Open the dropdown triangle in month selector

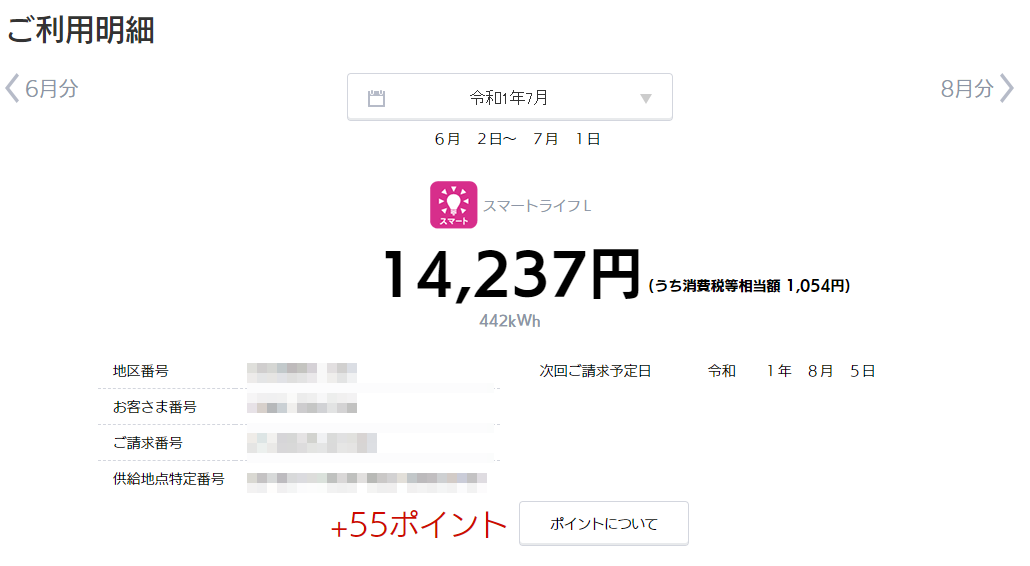pyautogui.click(x=646, y=98)
